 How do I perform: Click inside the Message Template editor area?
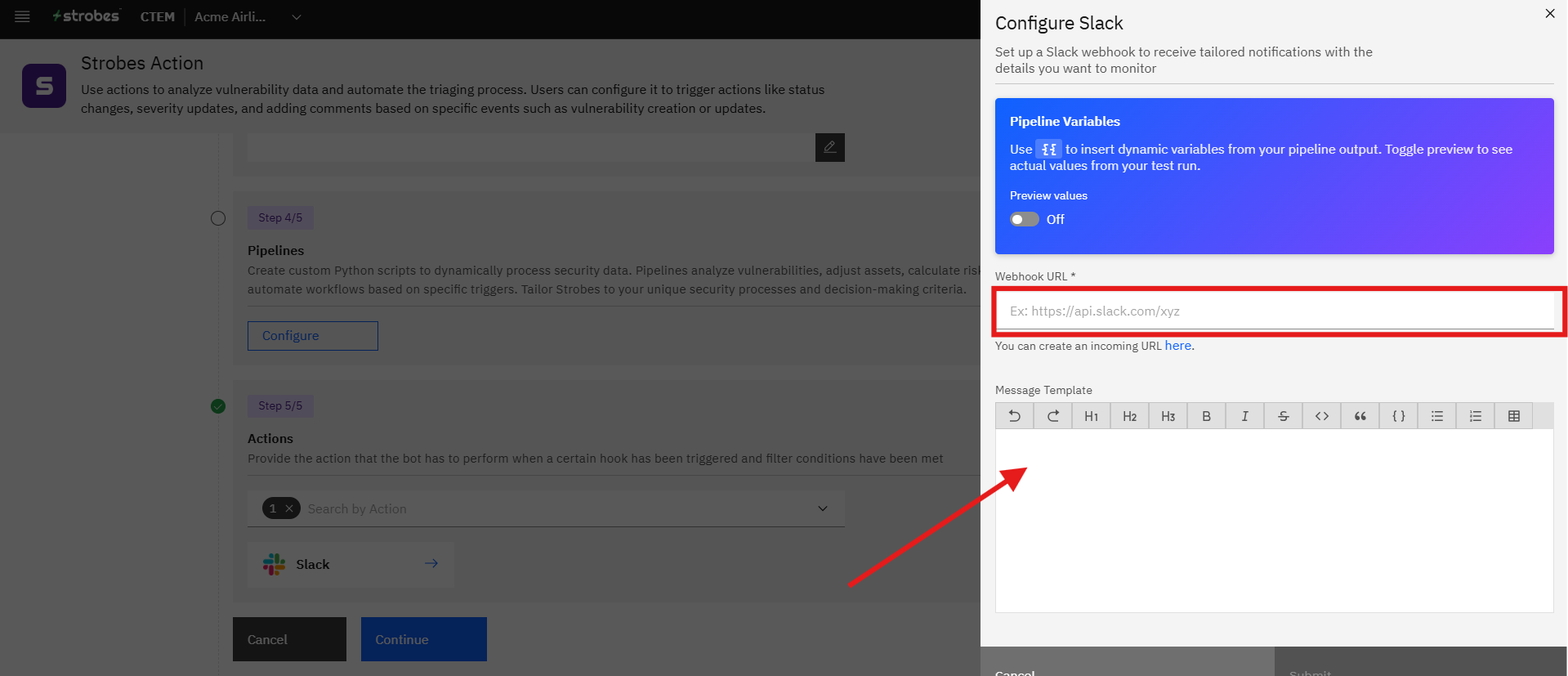[1275, 521]
